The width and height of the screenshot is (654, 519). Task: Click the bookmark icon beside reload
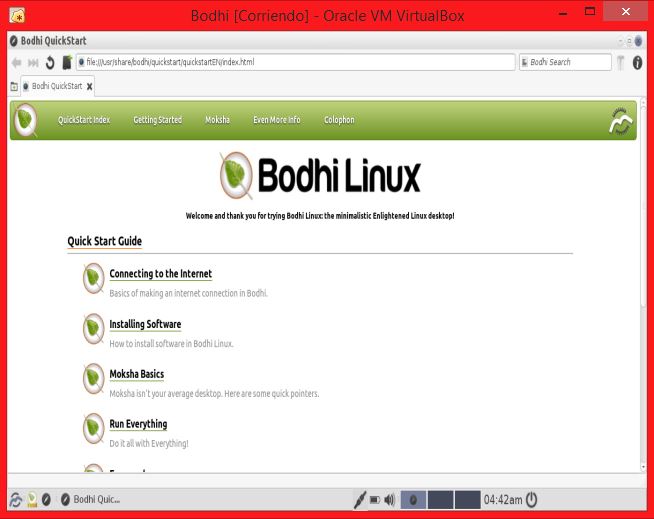click(67, 62)
